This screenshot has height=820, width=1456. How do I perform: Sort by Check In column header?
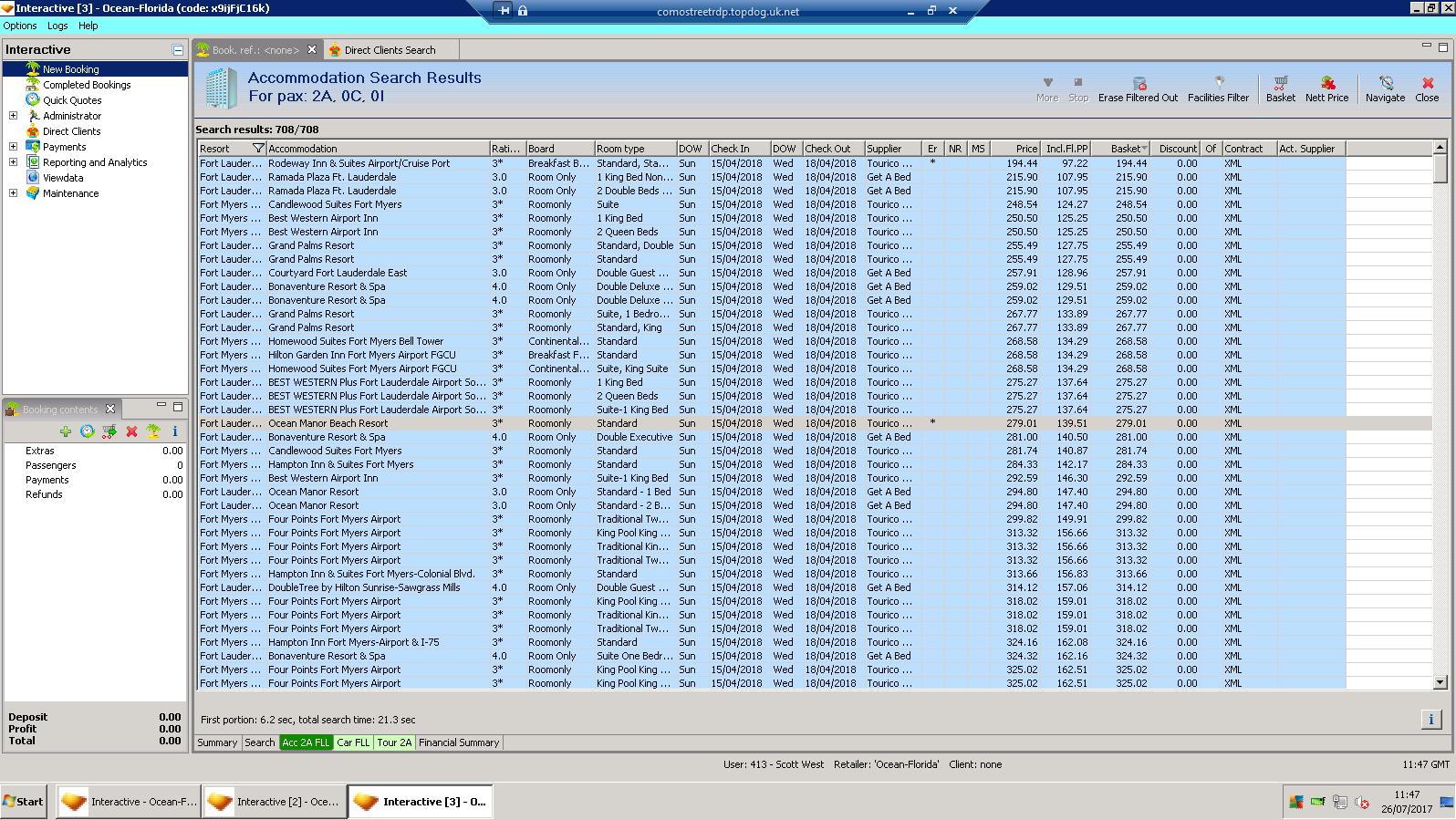(739, 149)
